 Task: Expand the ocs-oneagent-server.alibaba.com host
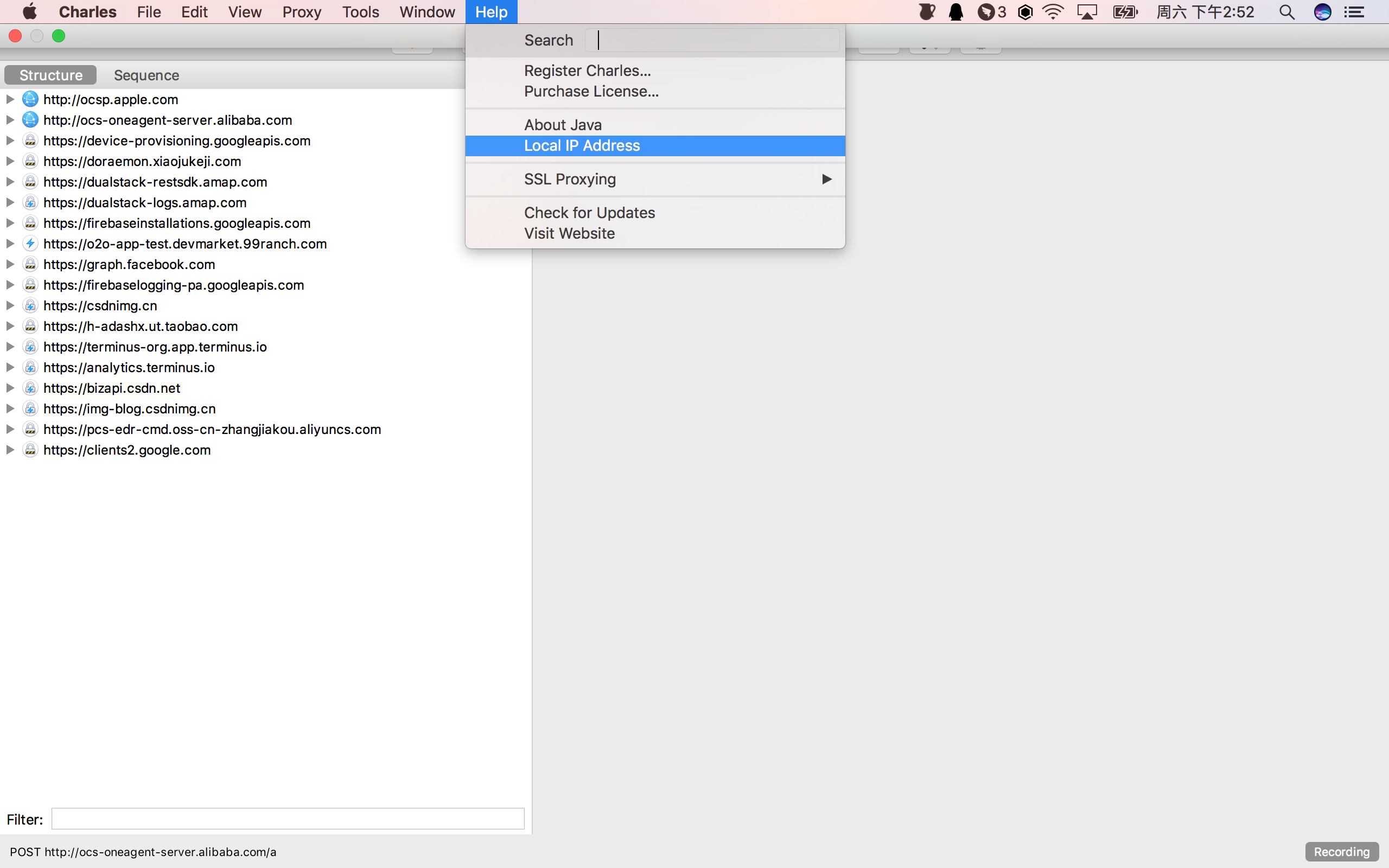(10, 120)
